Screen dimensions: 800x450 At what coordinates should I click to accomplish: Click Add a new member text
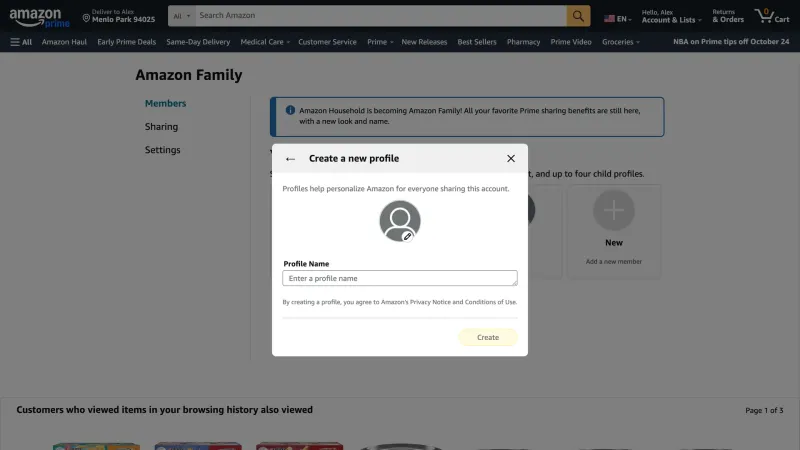pyautogui.click(x=614, y=261)
